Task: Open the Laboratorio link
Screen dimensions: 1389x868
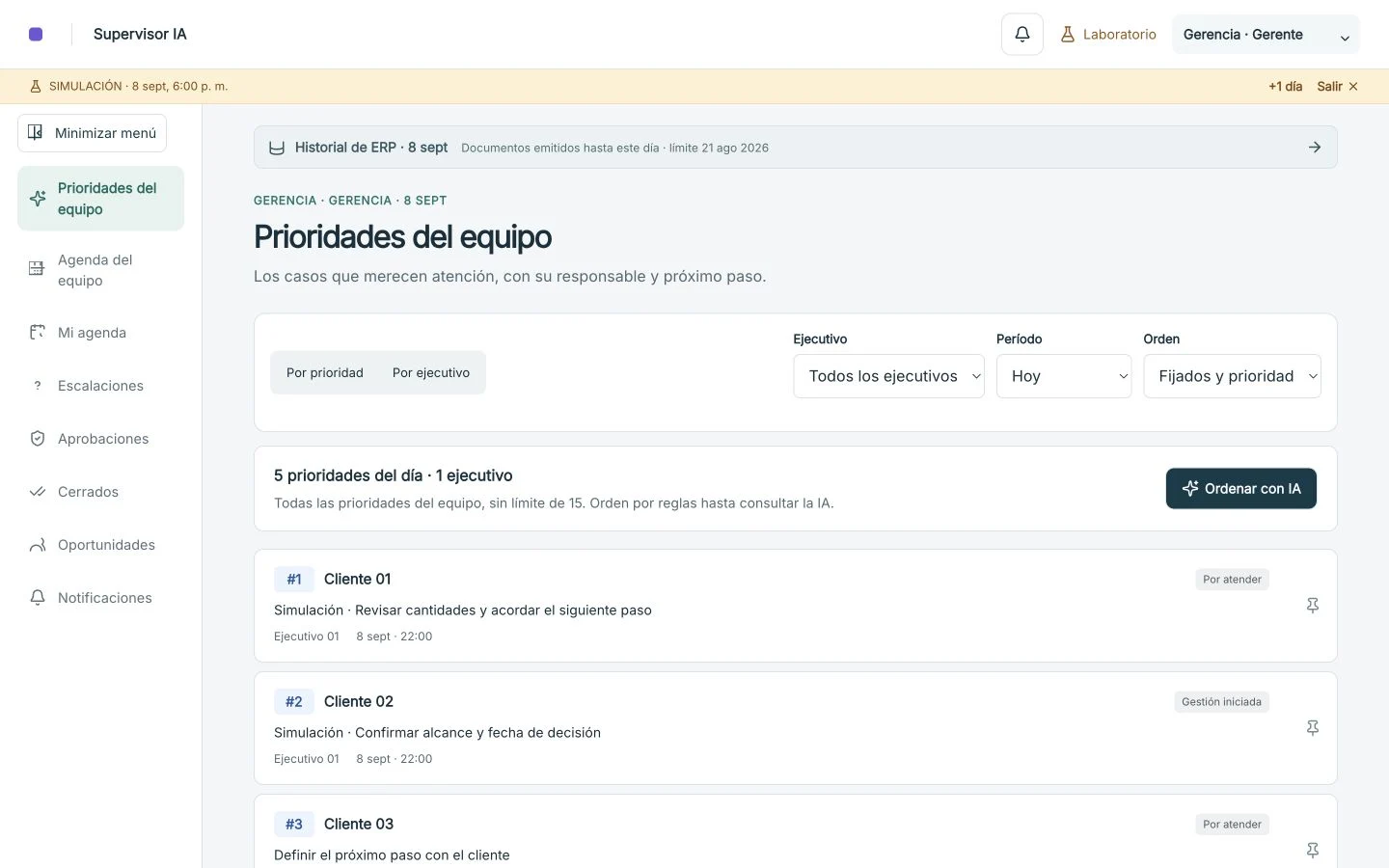Action: click(x=1108, y=35)
